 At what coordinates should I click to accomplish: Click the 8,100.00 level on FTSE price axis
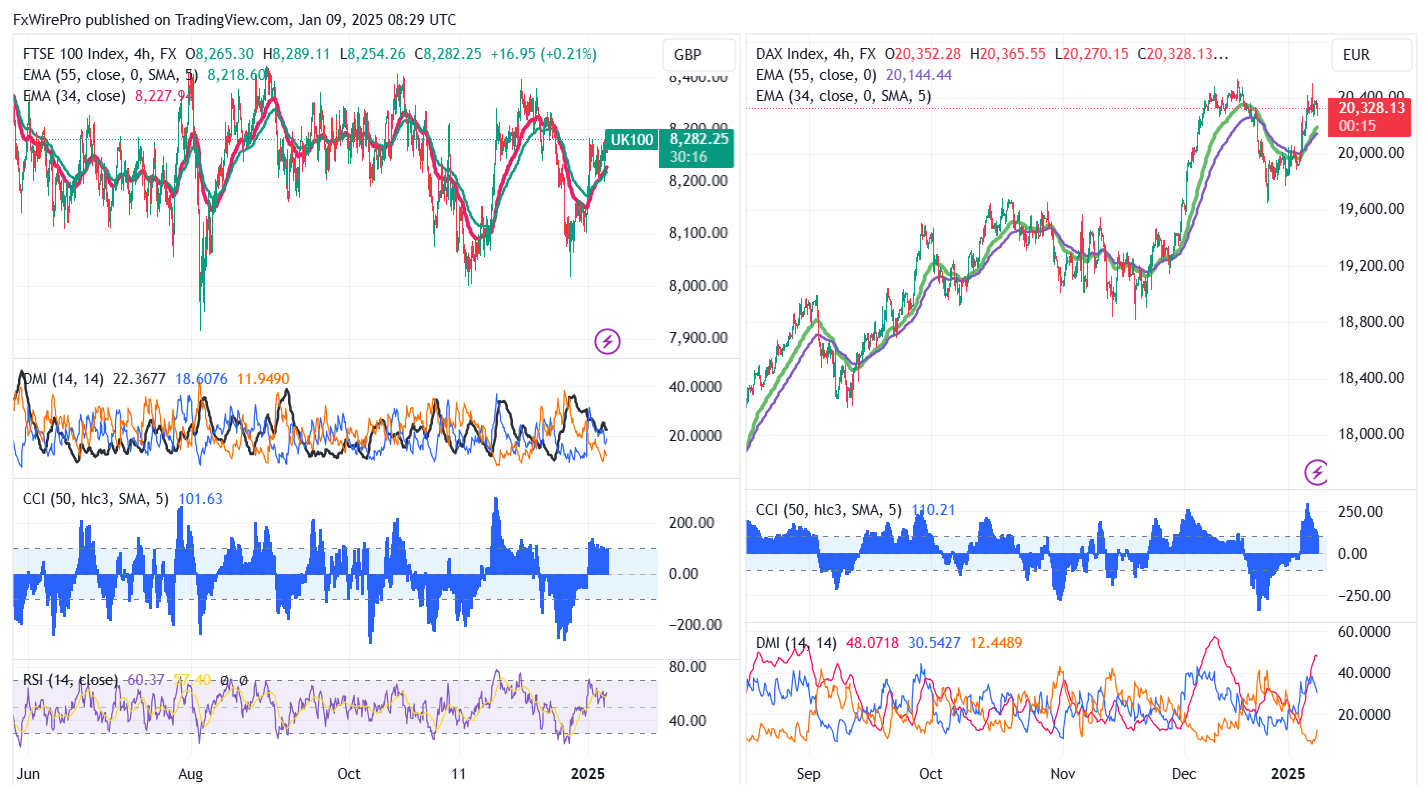(697, 233)
